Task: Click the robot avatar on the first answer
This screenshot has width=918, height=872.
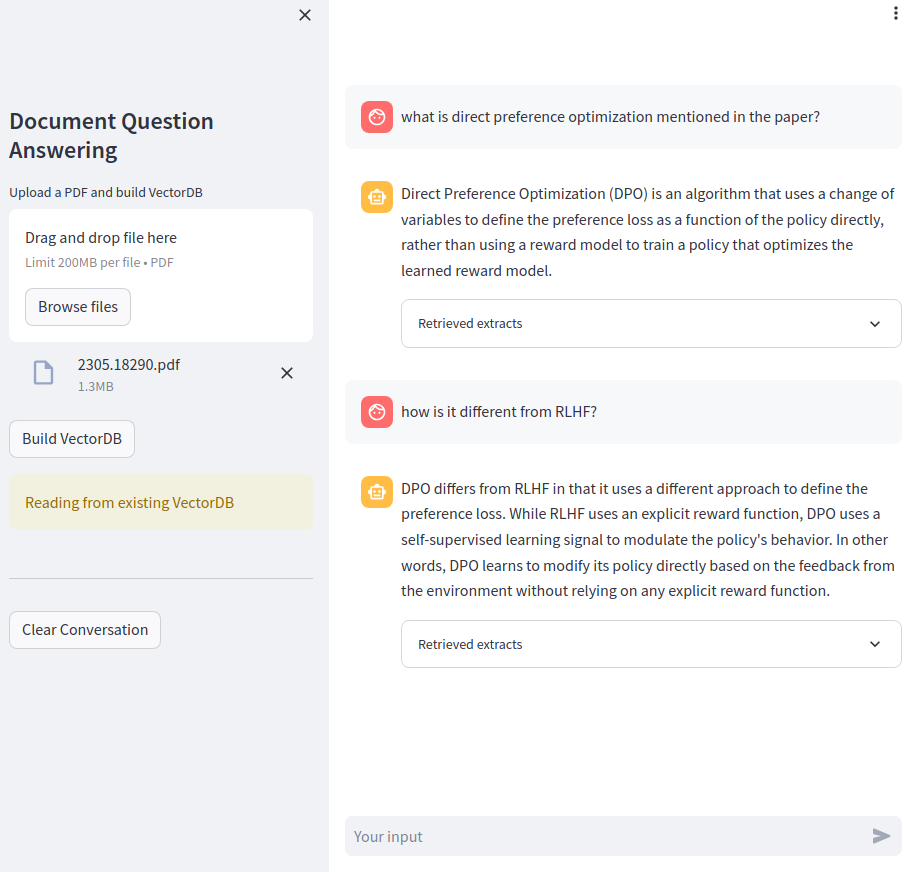Action: [377, 198]
